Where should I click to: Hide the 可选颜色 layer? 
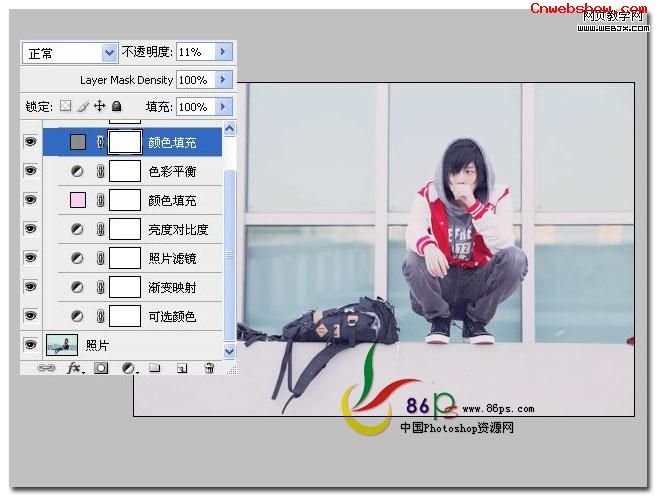tap(31, 316)
